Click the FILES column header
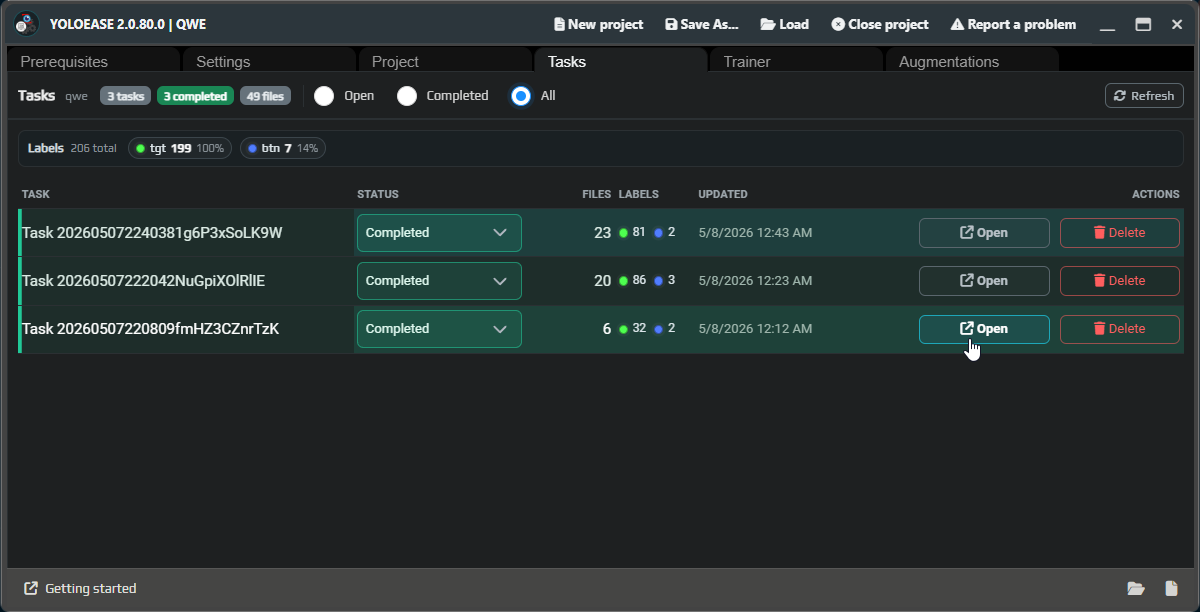 click(597, 194)
